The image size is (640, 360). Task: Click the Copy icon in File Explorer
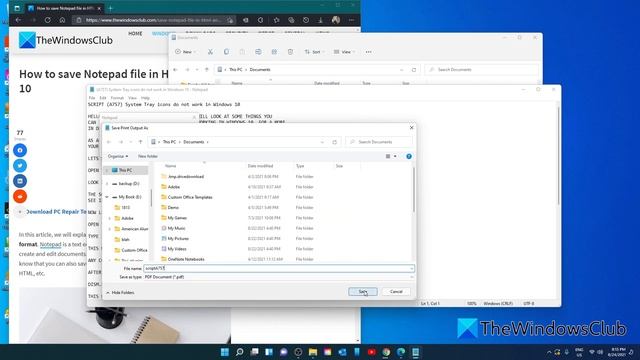click(x=226, y=52)
